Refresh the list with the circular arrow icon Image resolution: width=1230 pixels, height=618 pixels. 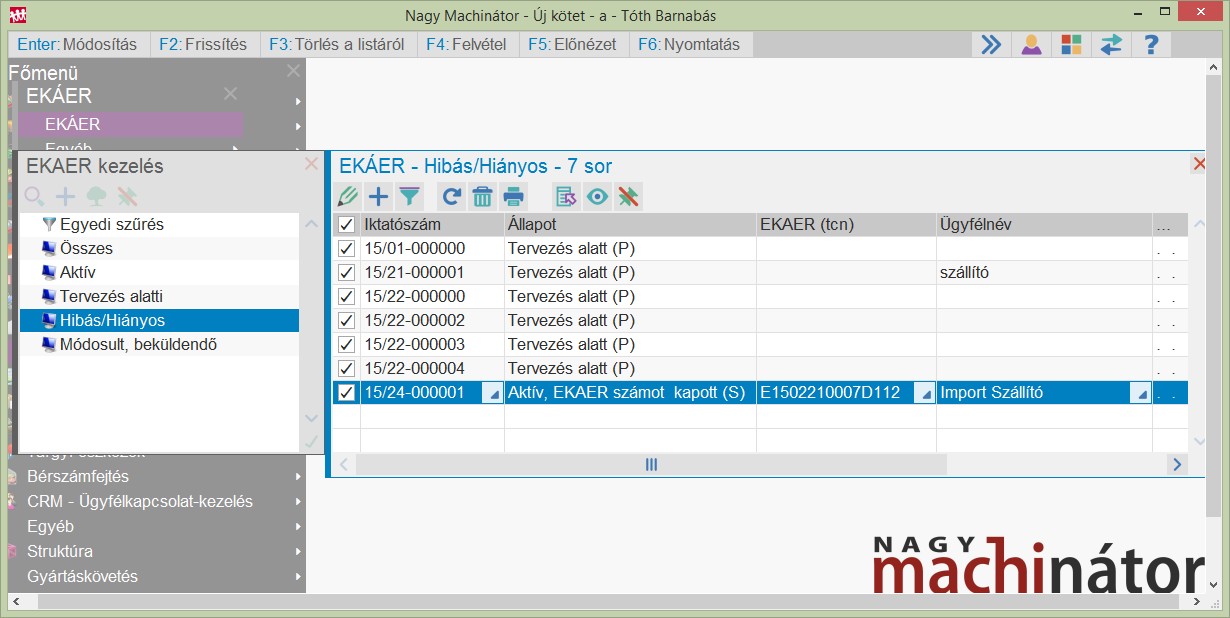point(452,196)
